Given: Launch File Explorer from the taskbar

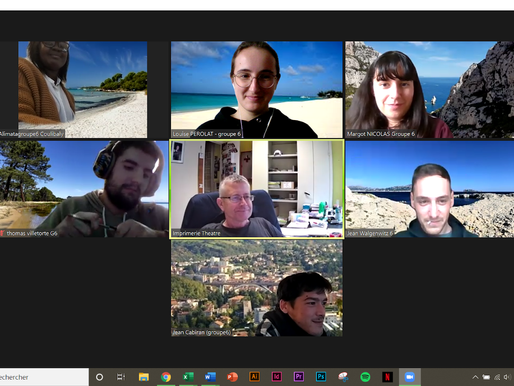Looking at the screenshot, I should tap(144, 377).
